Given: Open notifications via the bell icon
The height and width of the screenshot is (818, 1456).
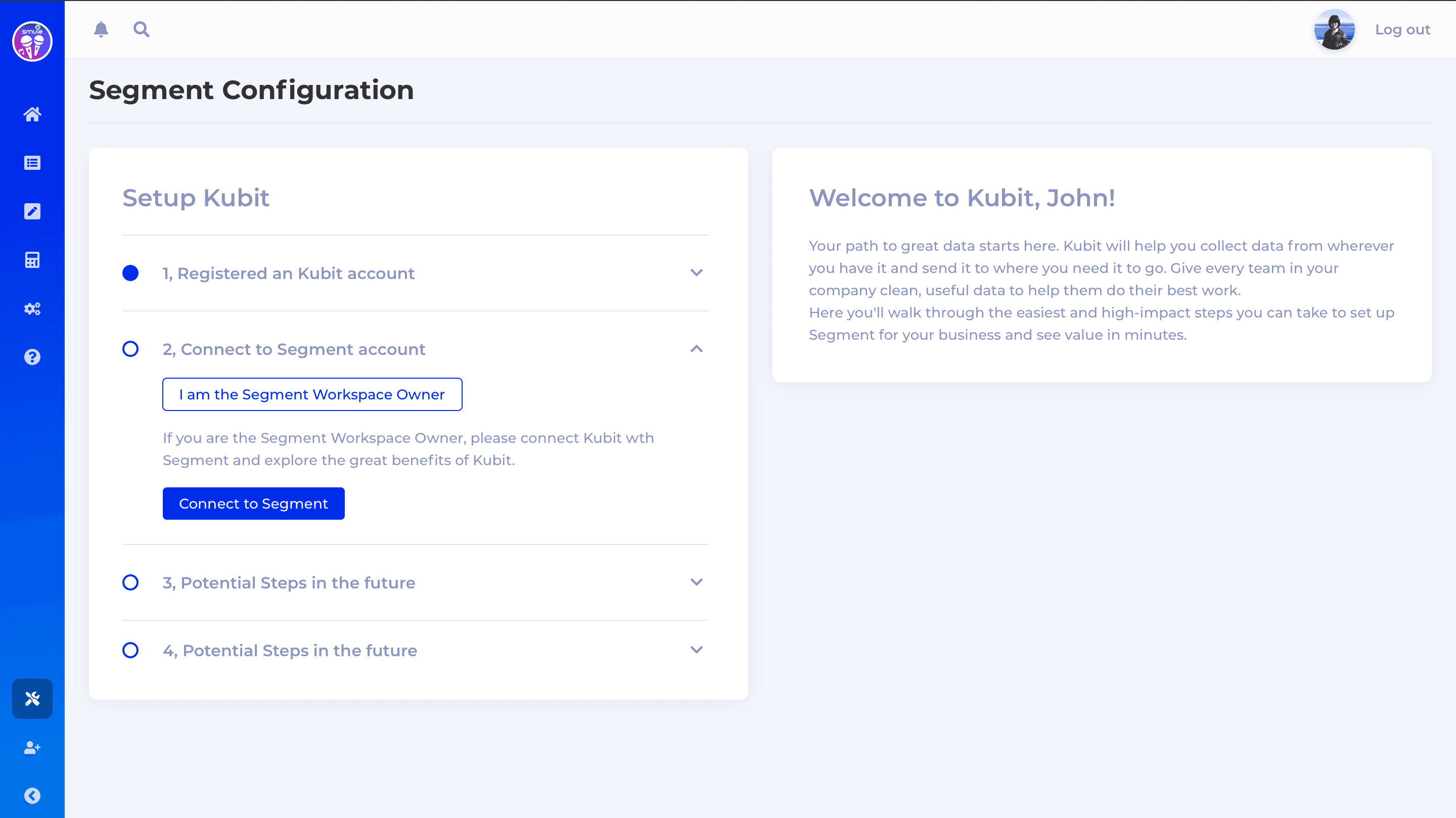Looking at the screenshot, I should 102,29.
